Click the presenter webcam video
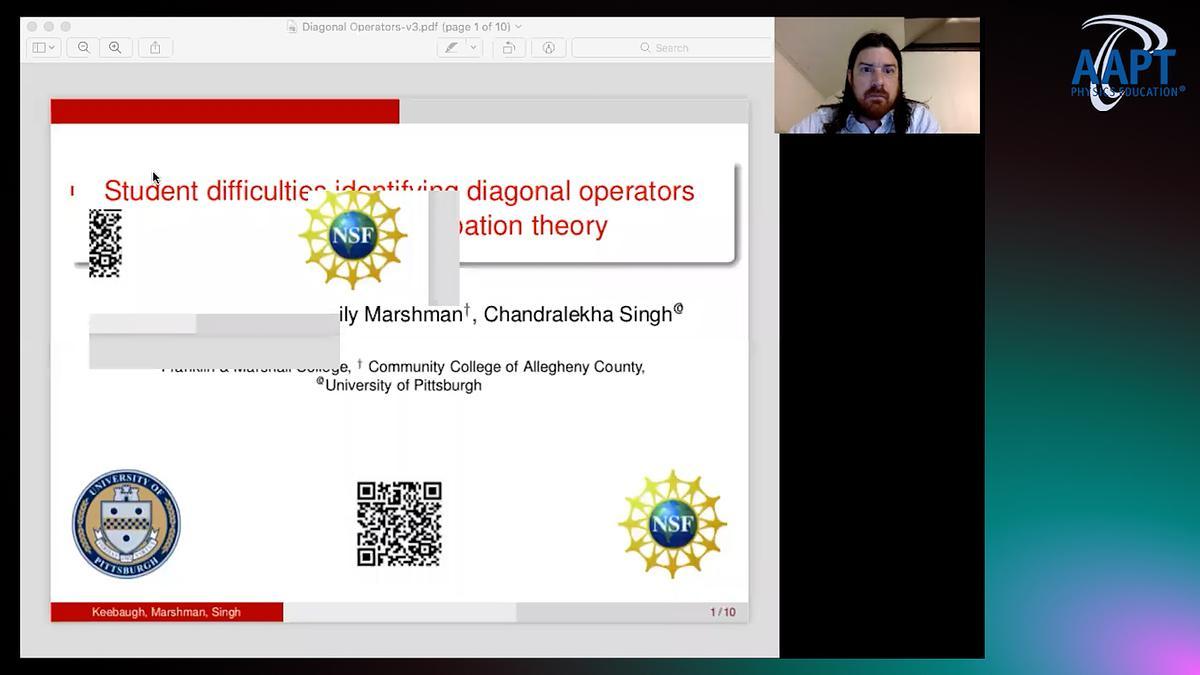The height and width of the screenshot is (675, 1200). 877,76
